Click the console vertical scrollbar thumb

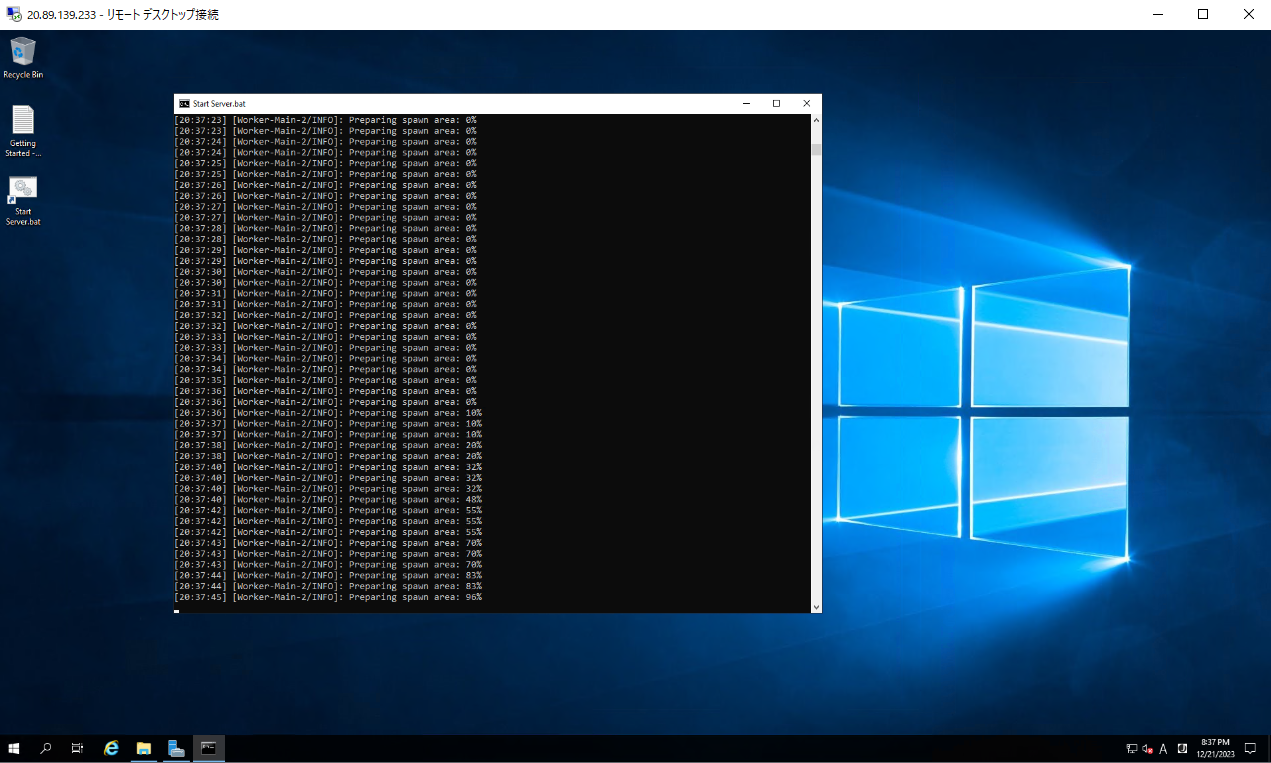(x=816, y=150)
